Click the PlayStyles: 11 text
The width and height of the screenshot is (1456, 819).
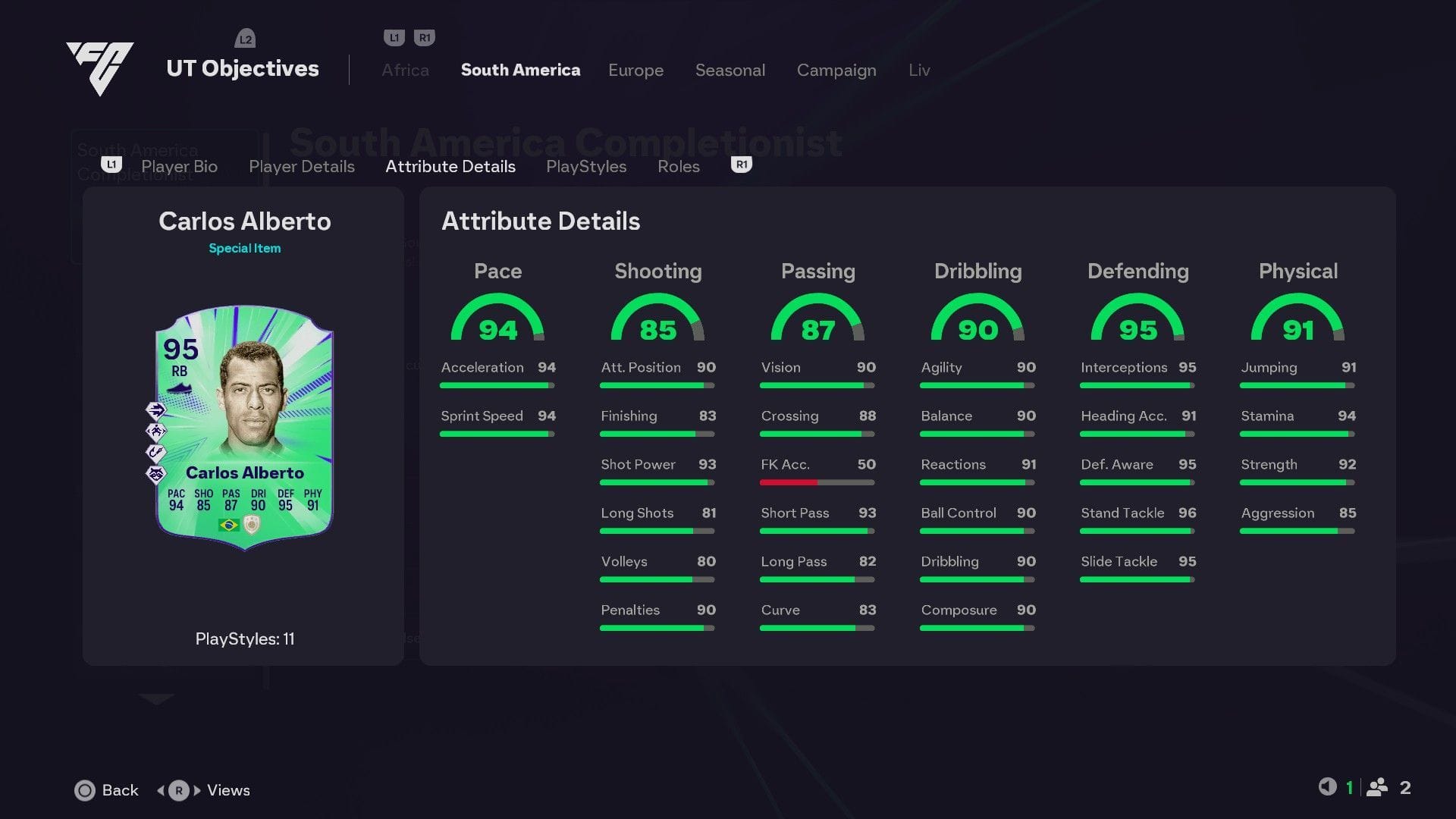245,639
